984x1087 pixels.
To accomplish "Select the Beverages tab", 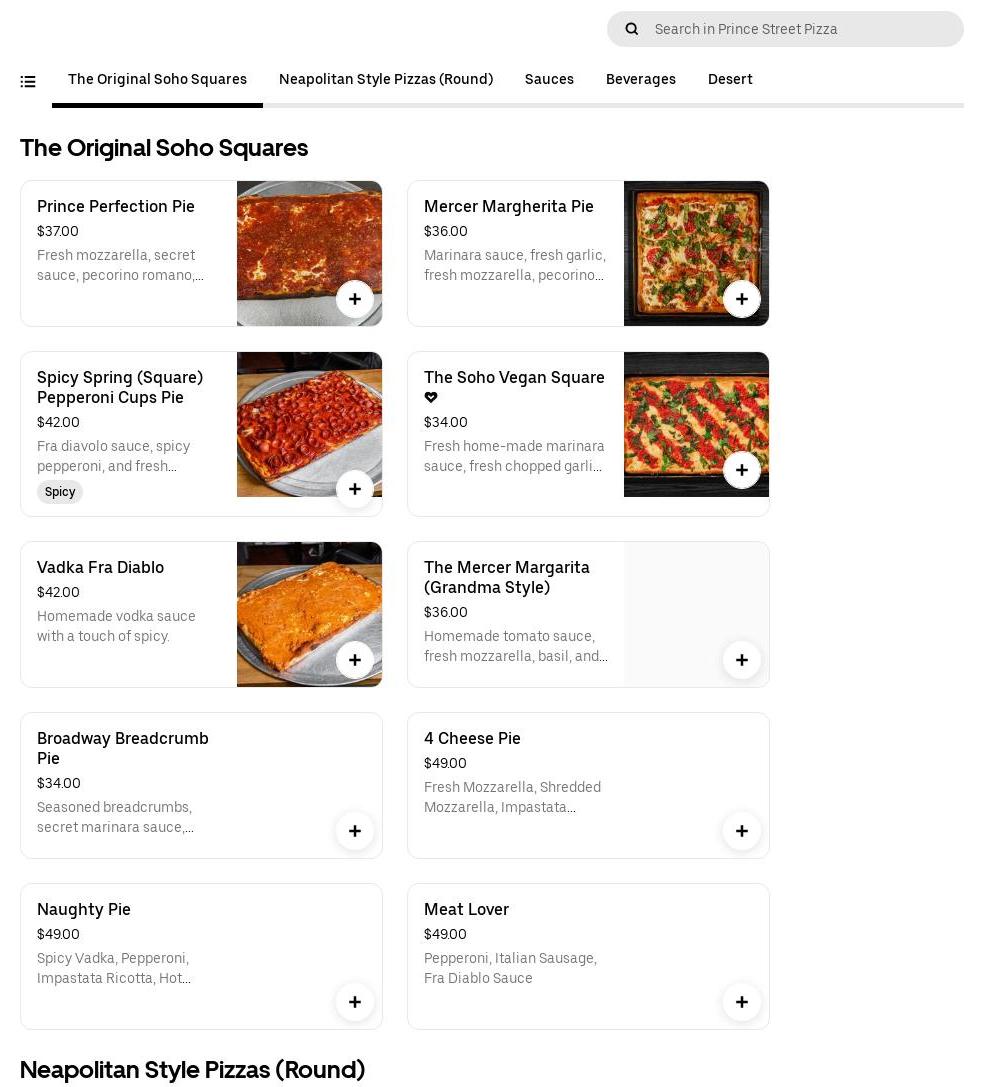I will [641, 79].
